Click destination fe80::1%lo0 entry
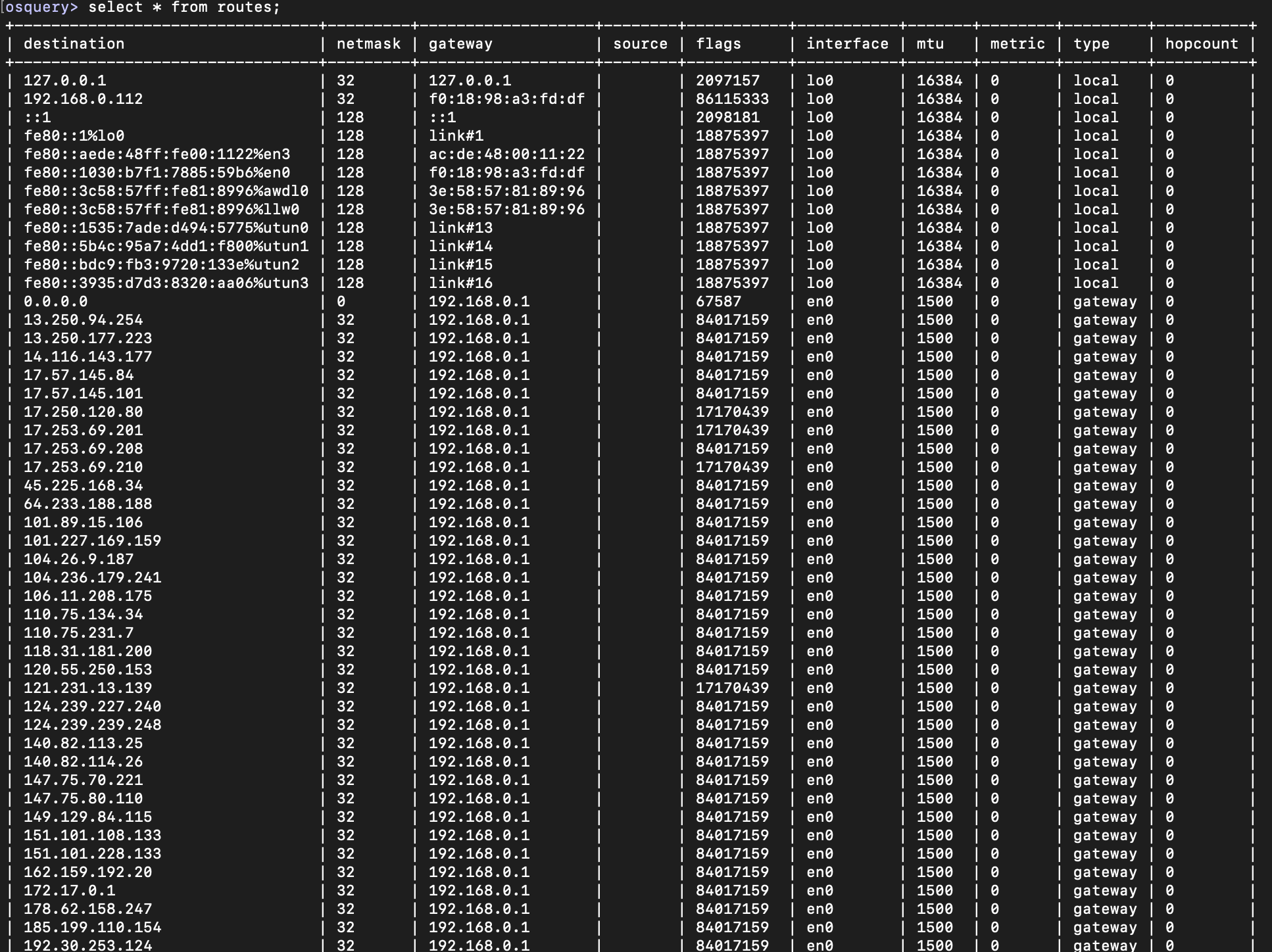Viewport: 1272px width, 952px height. pos(74,136)
